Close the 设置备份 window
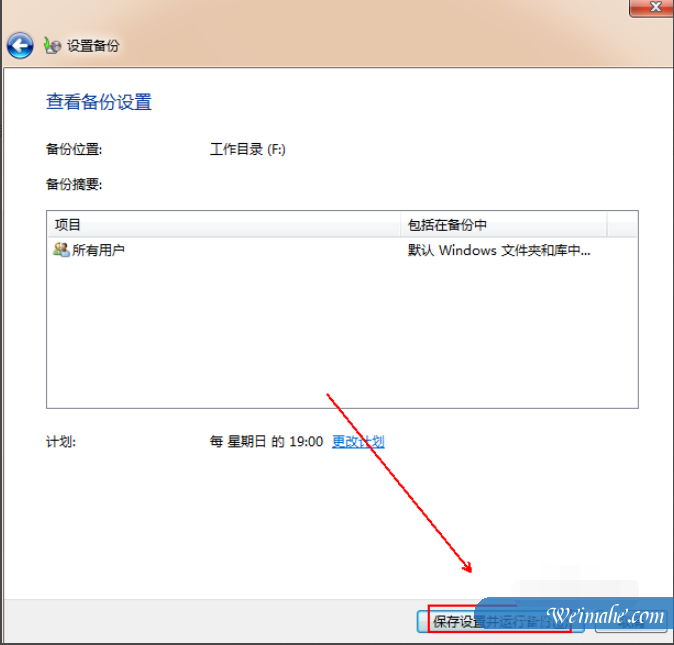Image resolution: width=674 pixels, height=645 pixels. tap(652, 7)
